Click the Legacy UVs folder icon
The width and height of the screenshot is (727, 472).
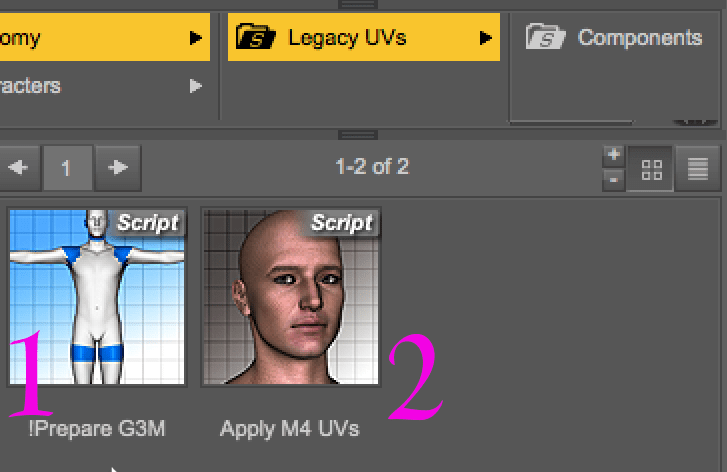pos(256,38)
